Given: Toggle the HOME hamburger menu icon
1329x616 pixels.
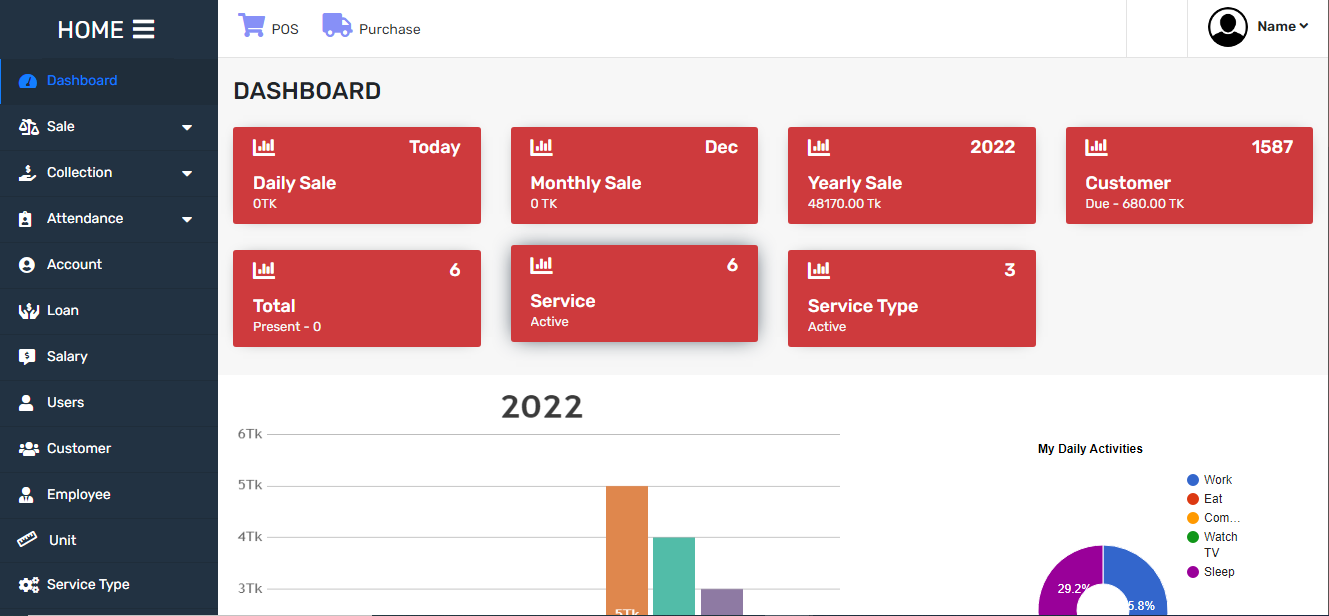Looking at the screenshot, I should click(144, 29).
